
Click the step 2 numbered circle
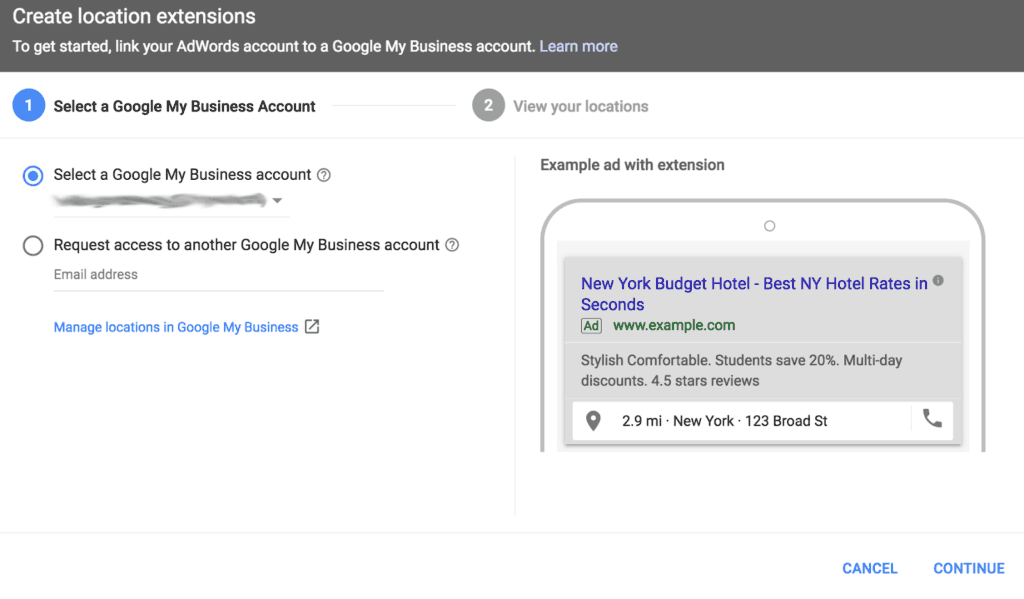point(488,106)
